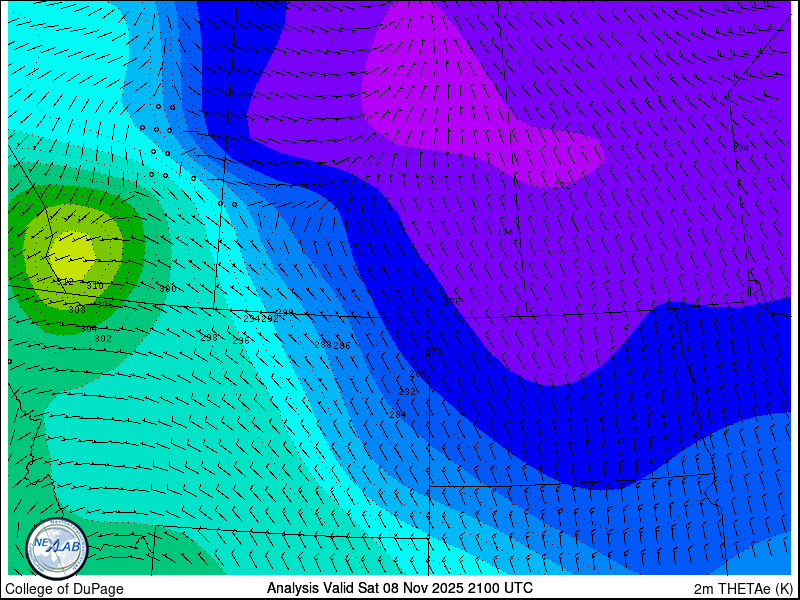Click the 300 contour label
800x600 pixels.
pos(168,289)
